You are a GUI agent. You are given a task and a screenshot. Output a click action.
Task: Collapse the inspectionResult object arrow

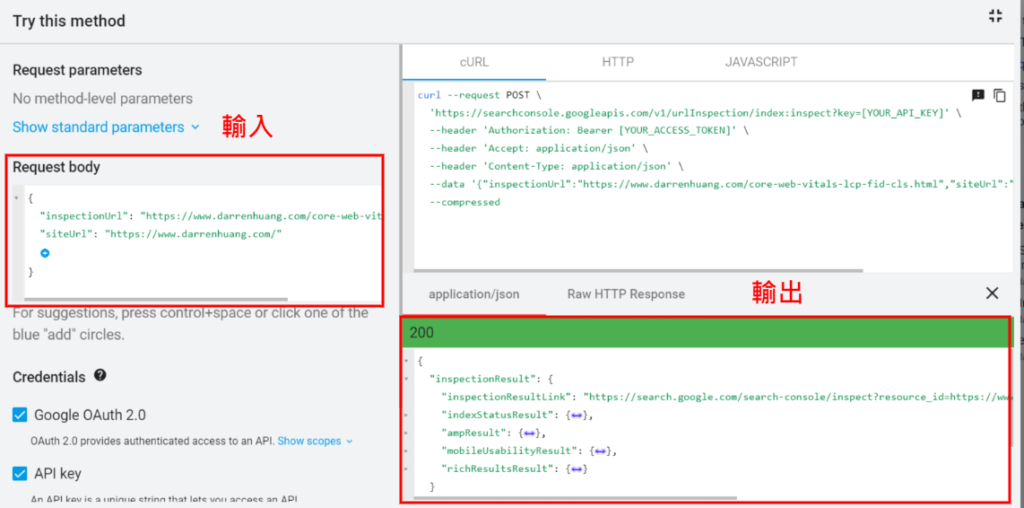[x=406, y=379]
